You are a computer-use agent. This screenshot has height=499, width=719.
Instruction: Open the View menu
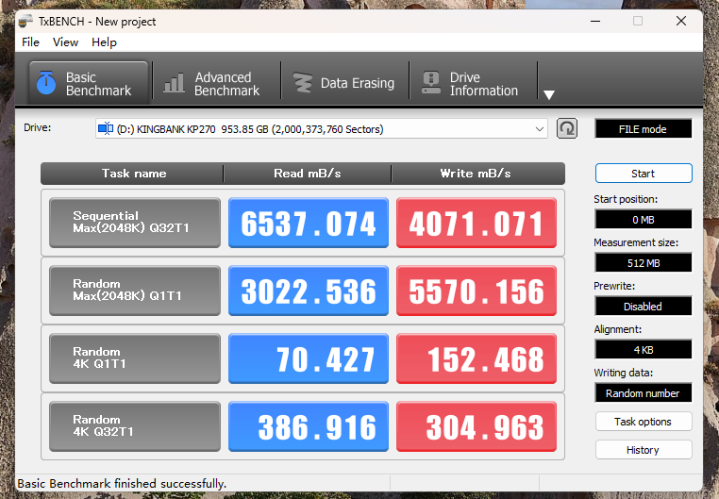pyautogui.click(x=66, y=42)
